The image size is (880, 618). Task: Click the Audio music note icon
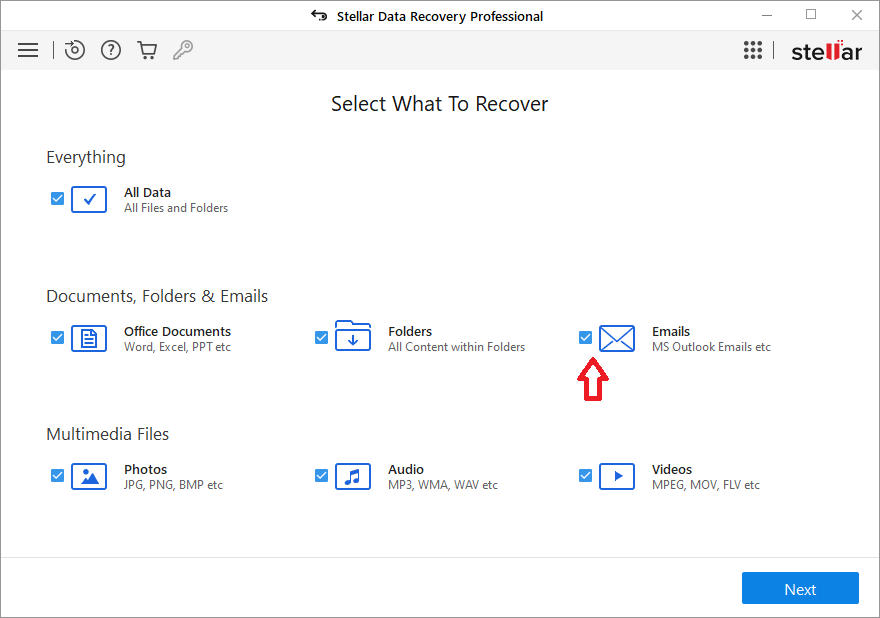pyautogui.click(x=353, y=476)
